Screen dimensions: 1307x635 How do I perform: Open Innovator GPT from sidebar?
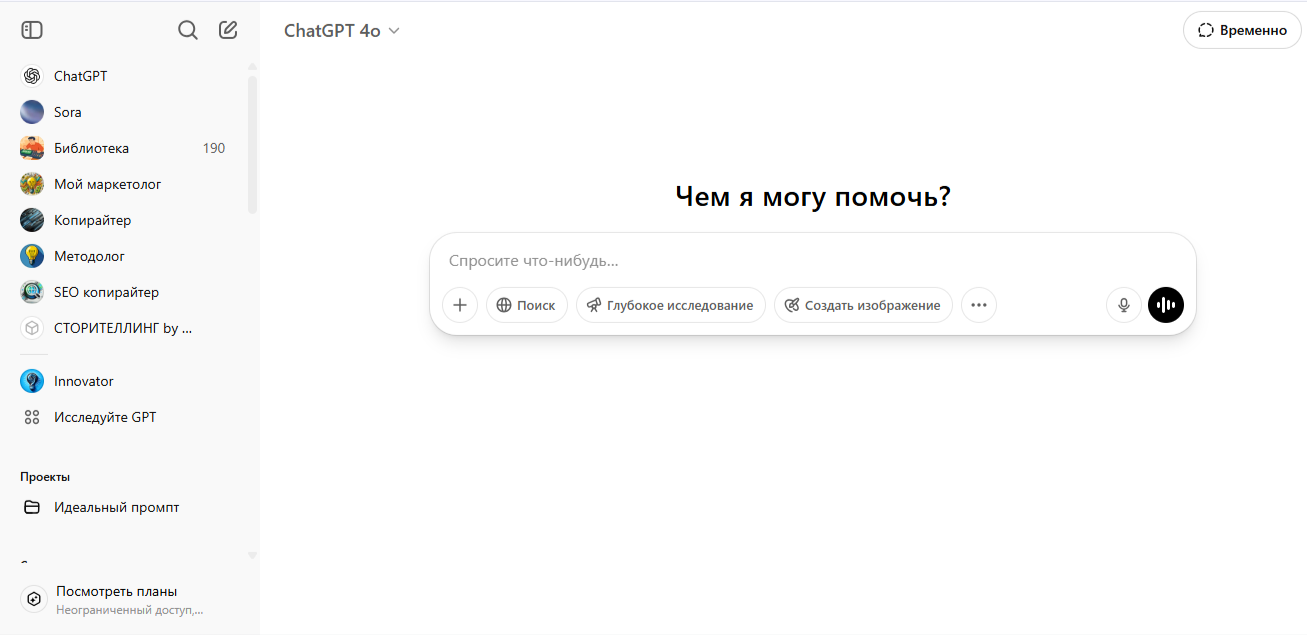(127, 381)
